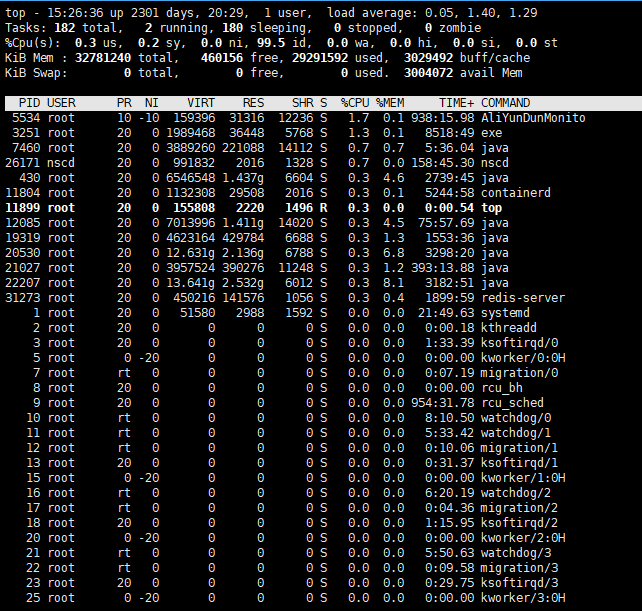The height and width of the screenshot is (611, 642).
Task: Click migration/1 command
Action: click(x=519, y=448)
